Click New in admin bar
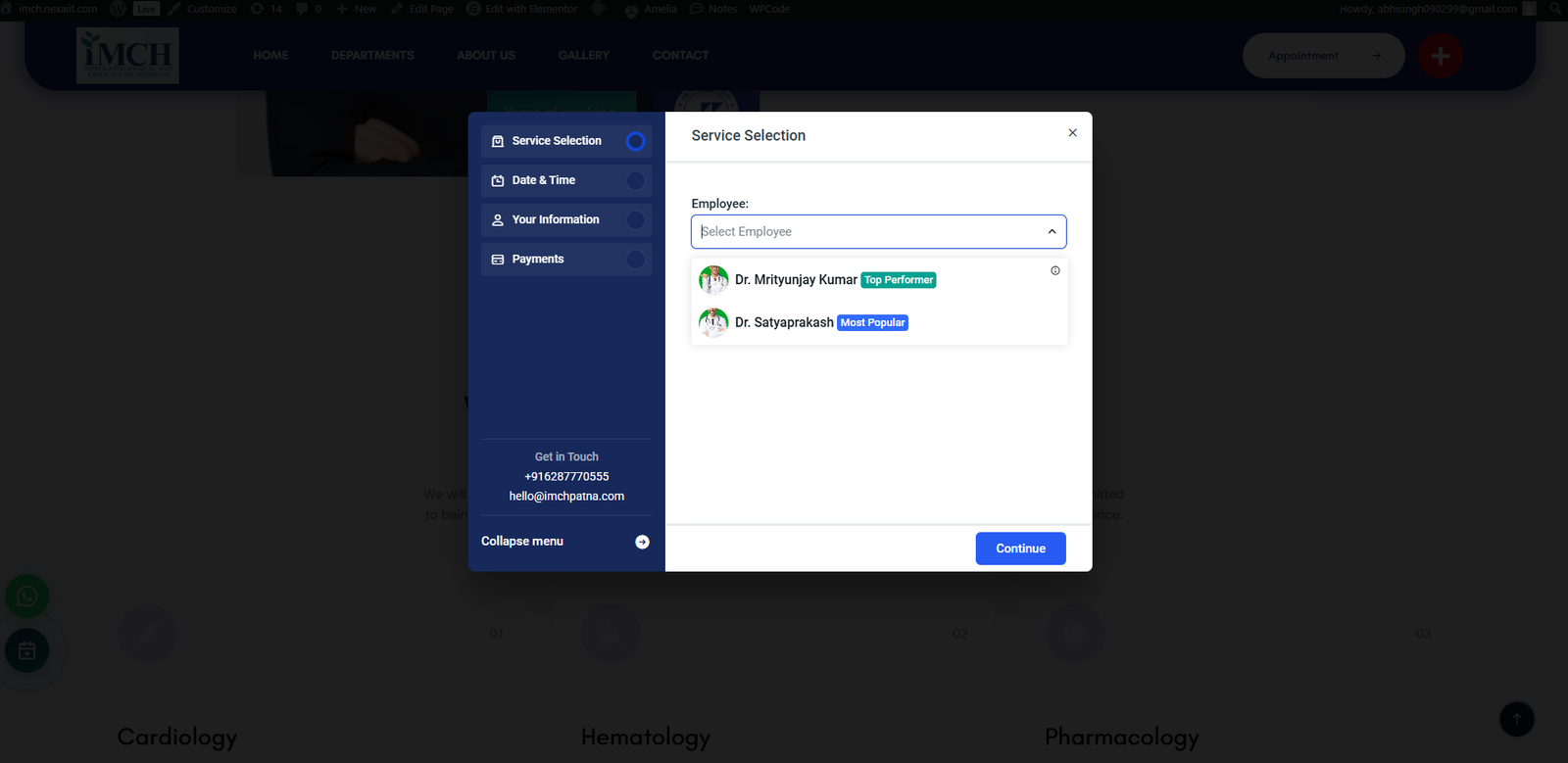 (x=357, y=9)
